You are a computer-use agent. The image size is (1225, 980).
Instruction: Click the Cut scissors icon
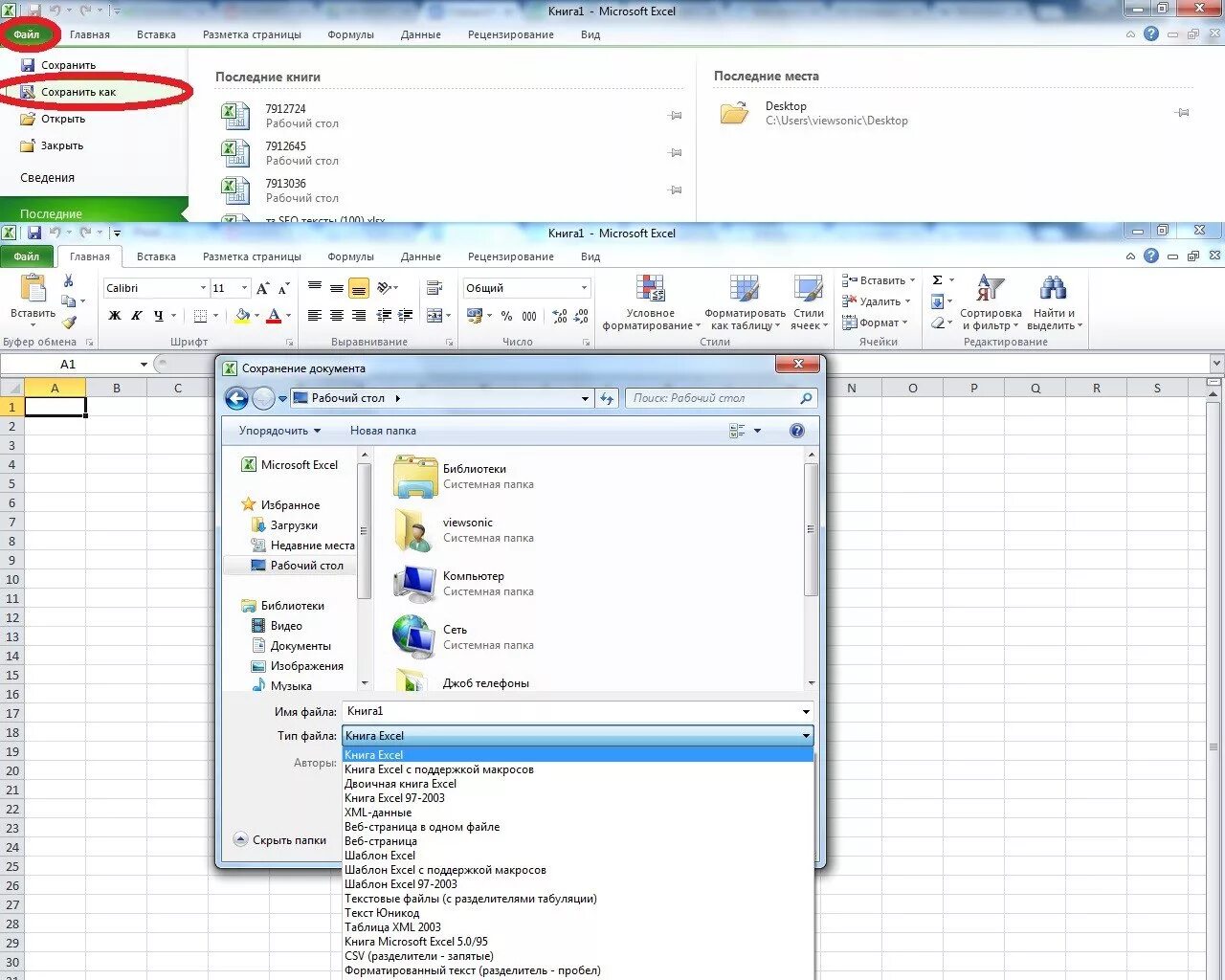(68, 280)
